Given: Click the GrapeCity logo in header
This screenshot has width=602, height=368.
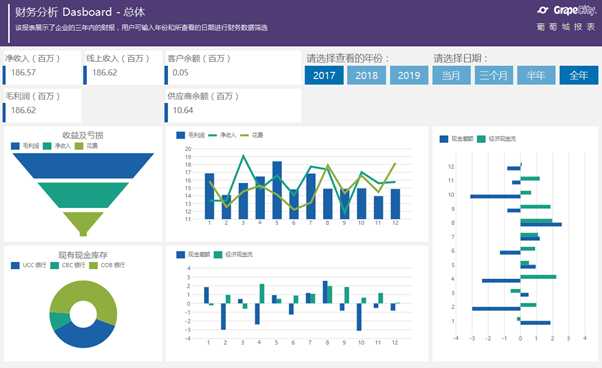Looking at the screenshot, I should tap(566, 10).
